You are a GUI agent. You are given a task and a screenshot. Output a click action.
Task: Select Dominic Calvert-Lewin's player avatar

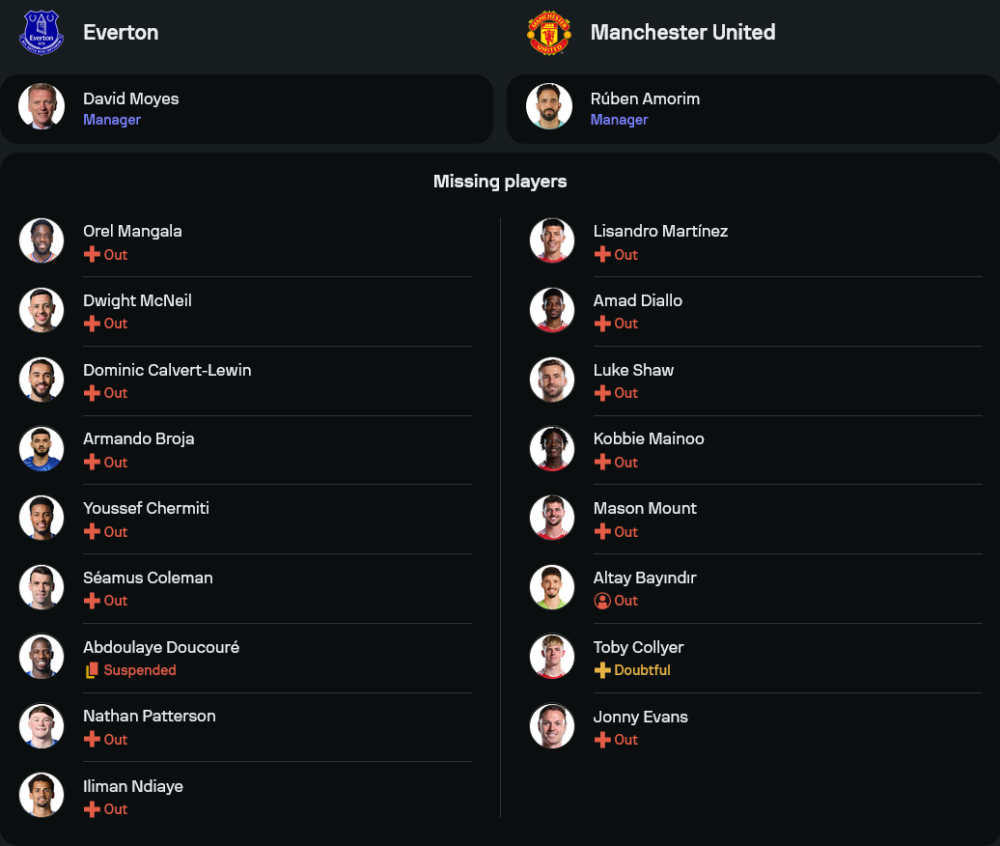(41, 380)
